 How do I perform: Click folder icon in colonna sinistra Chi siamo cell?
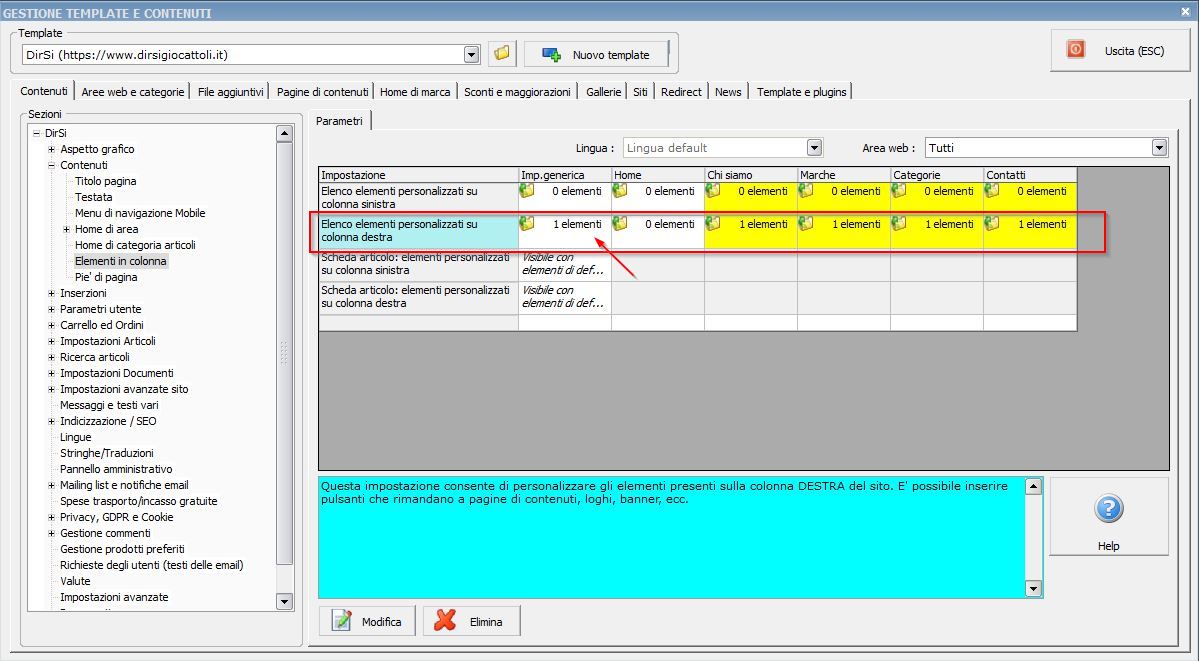pyautogui.click(x=713, y=191)
